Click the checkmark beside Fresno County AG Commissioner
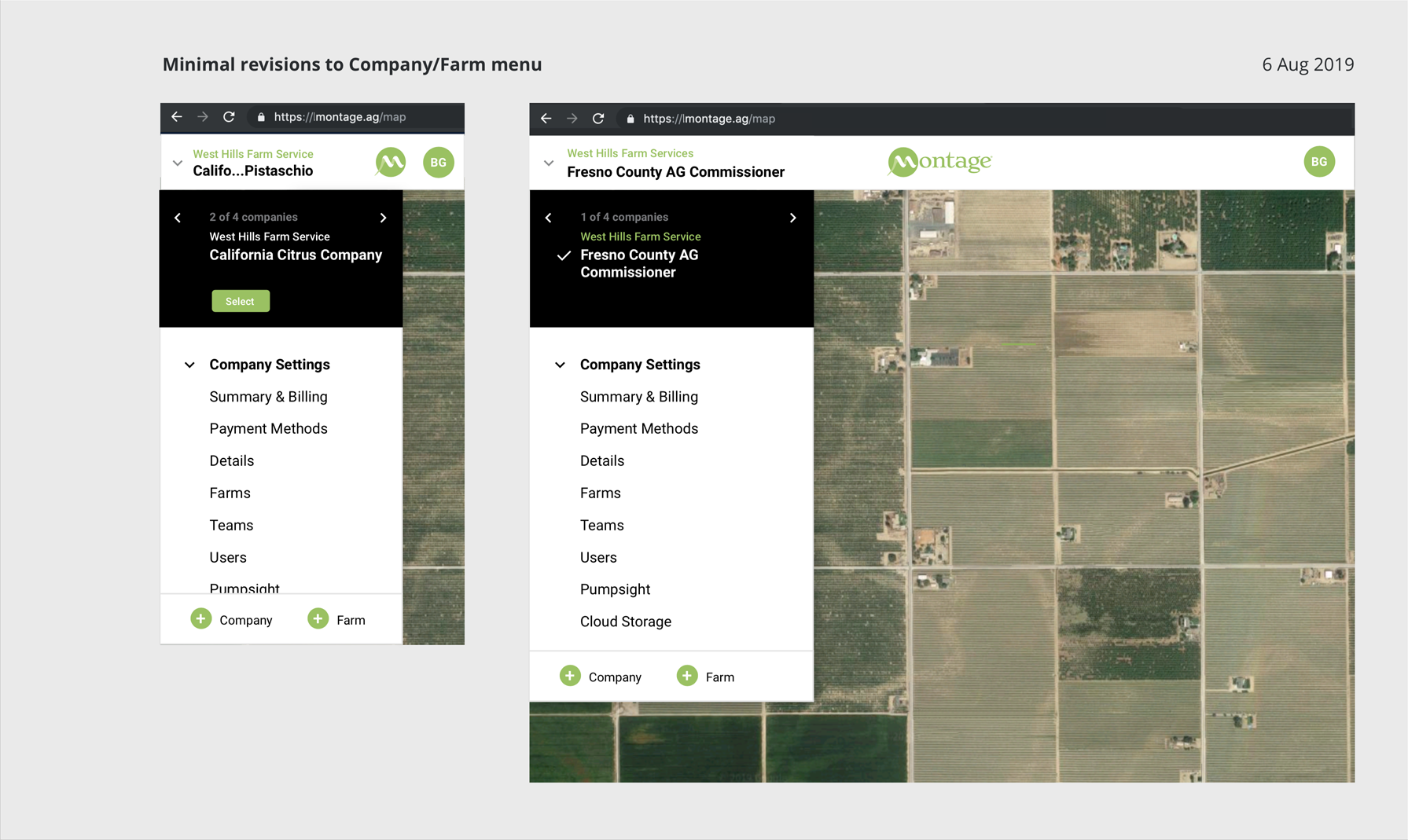This screenshot has width=1408, height=840. point(564,255)
